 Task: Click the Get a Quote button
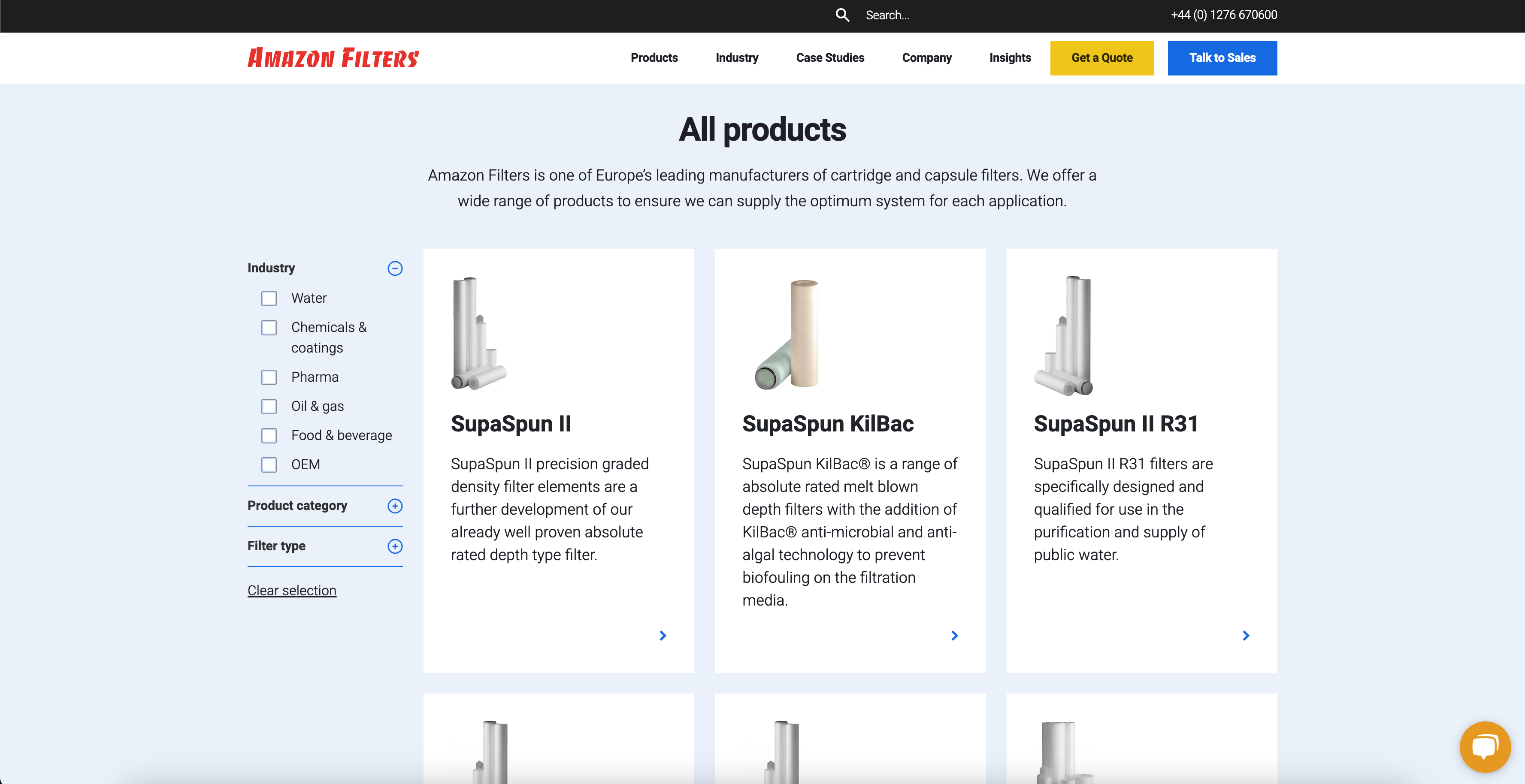1102,58
